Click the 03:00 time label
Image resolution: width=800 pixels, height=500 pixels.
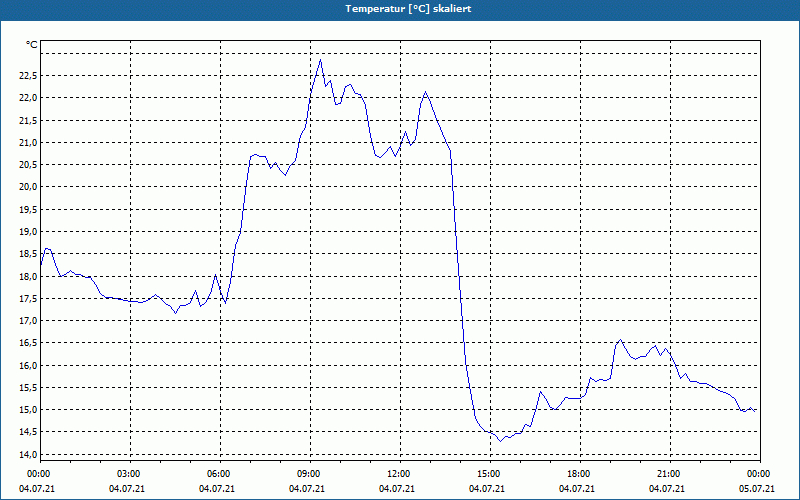click(130, 474)
